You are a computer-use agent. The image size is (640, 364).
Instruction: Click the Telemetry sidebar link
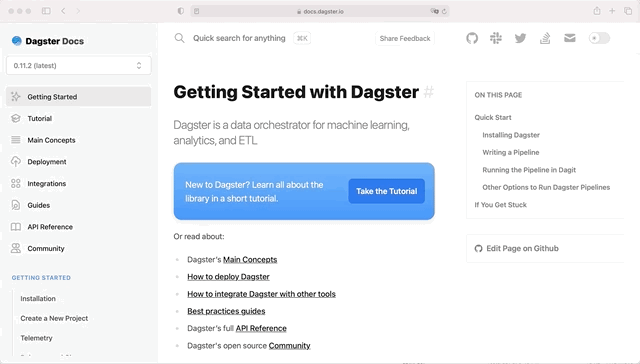coord(36,338)
